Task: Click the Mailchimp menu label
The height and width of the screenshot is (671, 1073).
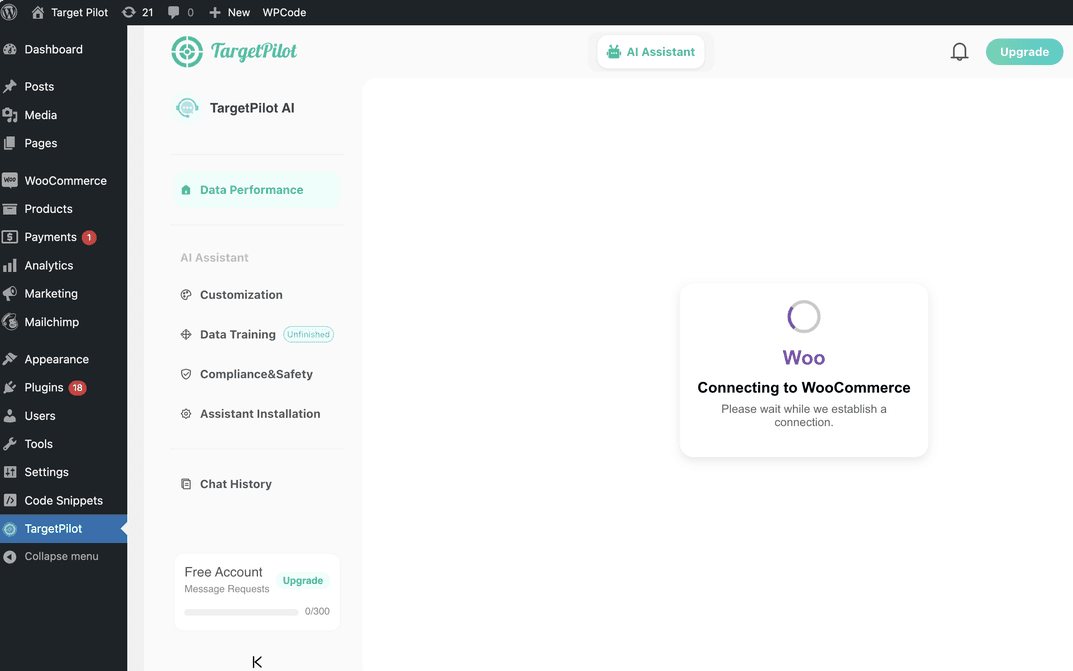Action: point(51,322)
